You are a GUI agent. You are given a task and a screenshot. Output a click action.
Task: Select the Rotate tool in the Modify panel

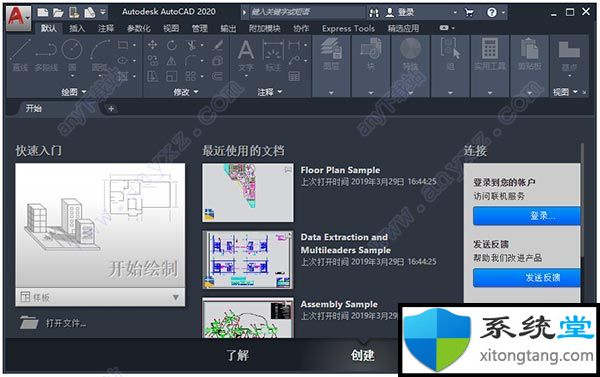point(171,45)
